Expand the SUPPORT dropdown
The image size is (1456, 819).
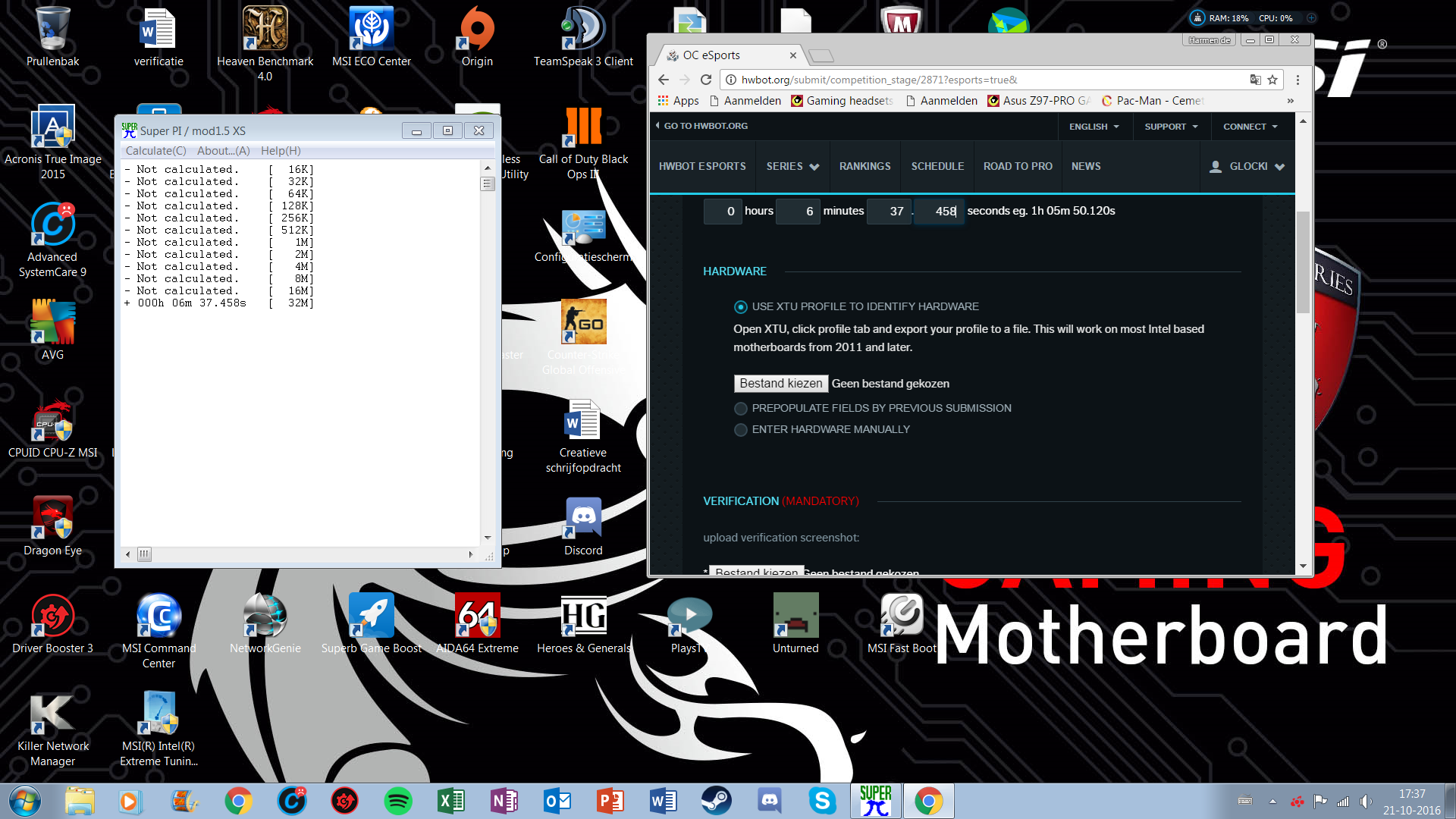pyautogui.click(x=1171, y=127)
